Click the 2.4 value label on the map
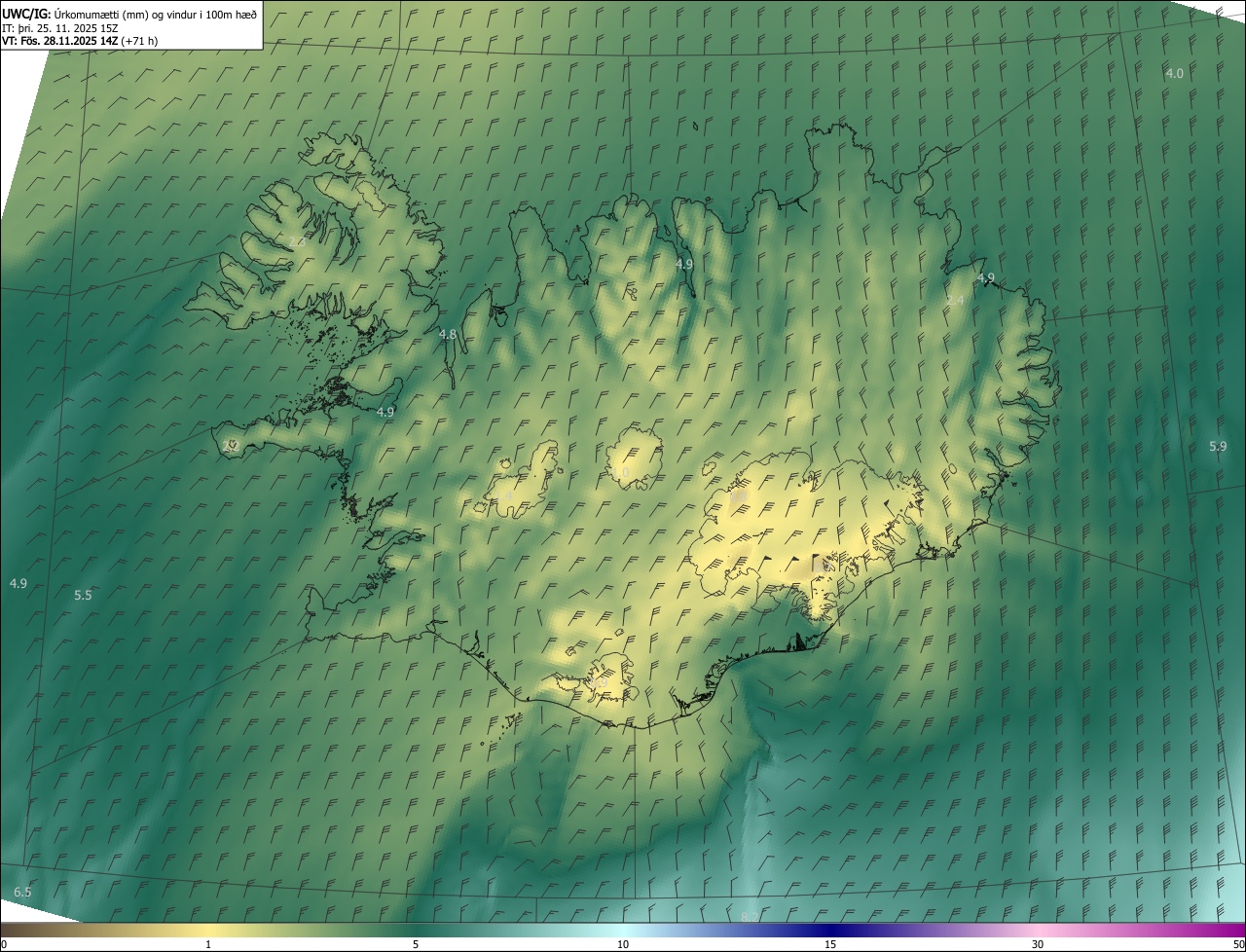 coord(955,301)
